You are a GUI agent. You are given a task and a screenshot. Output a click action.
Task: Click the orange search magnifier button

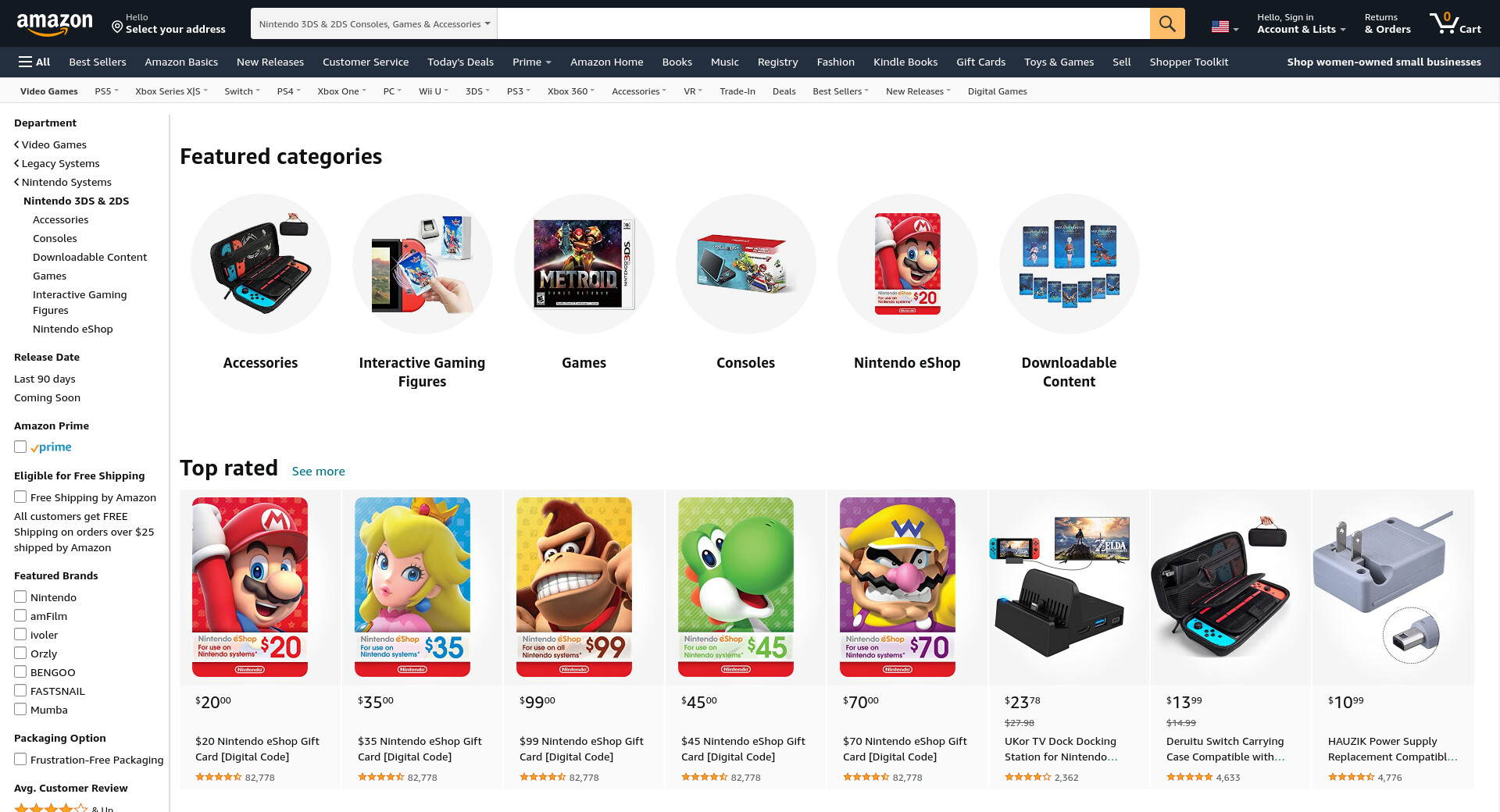[x=1167, y=23]
